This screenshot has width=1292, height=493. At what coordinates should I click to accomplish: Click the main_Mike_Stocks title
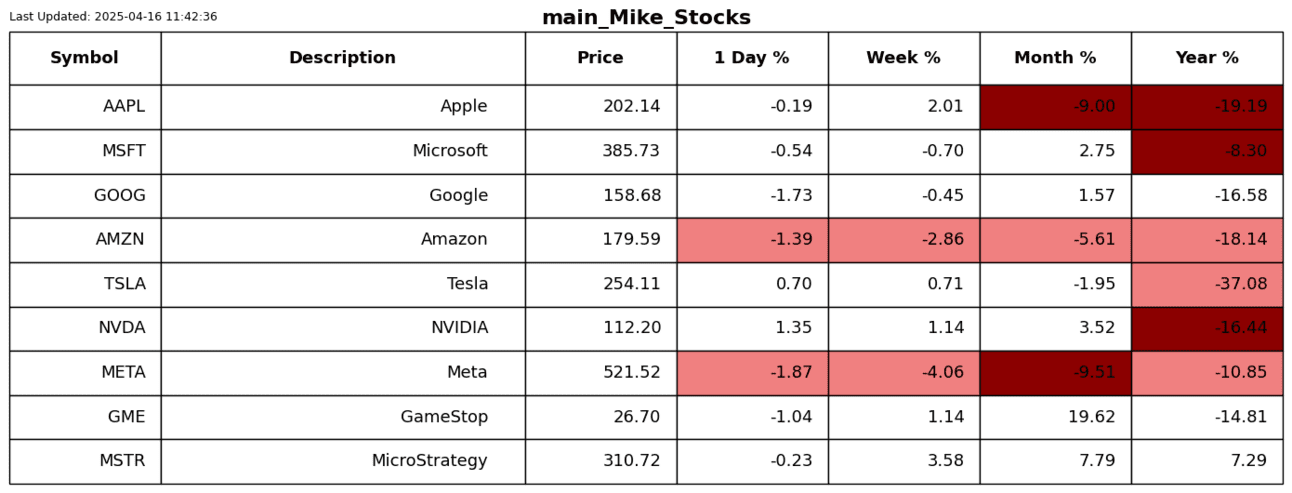(x=646, y=18)
